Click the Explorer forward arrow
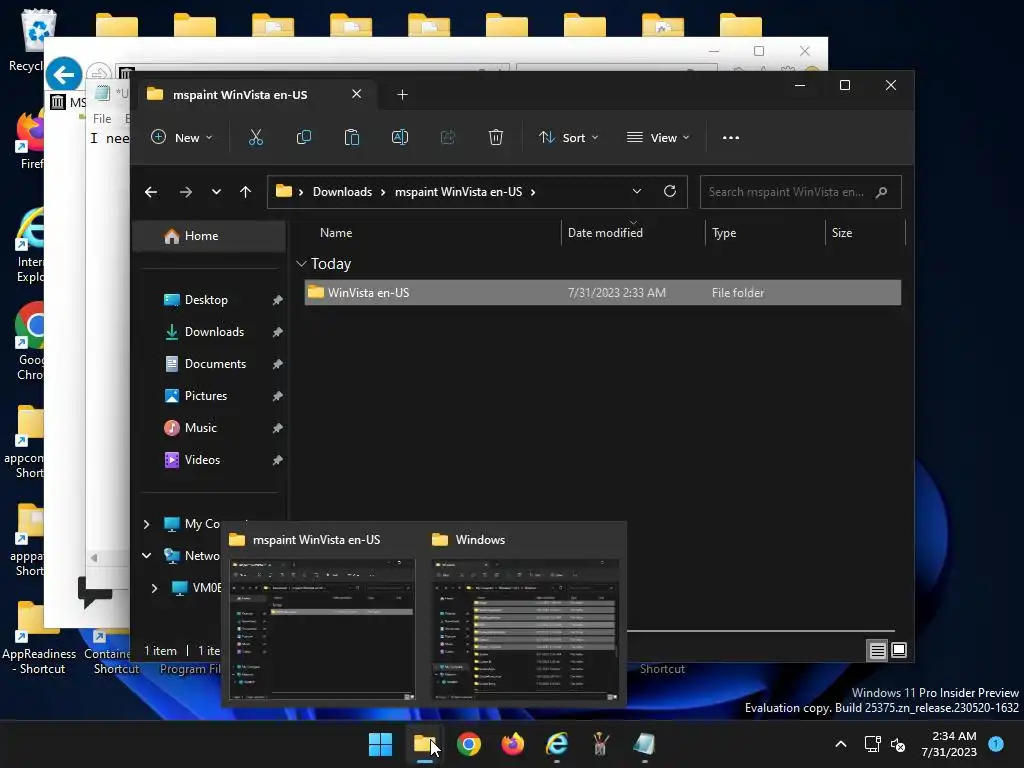The image size is (1024, 768). coord(185,192)
